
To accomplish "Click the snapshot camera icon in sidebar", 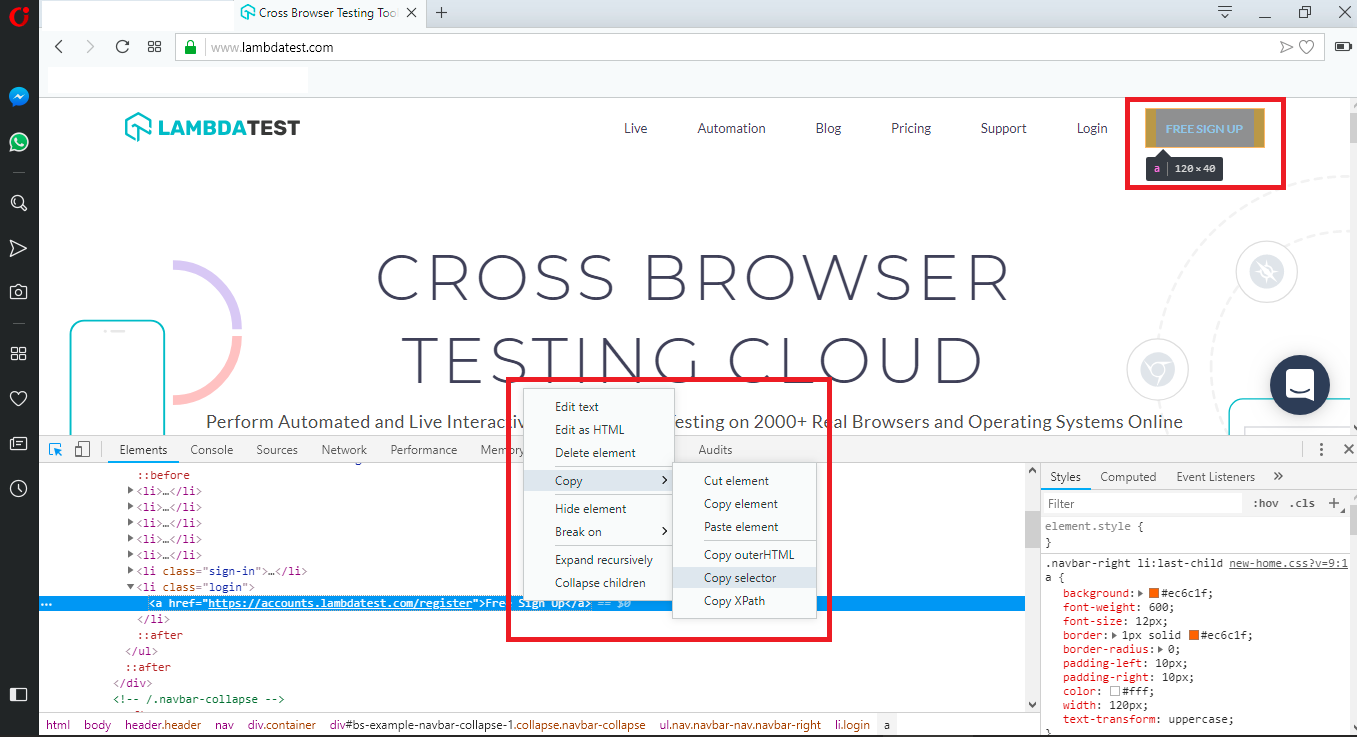I will pyautogui.click(x=18, y=292).
